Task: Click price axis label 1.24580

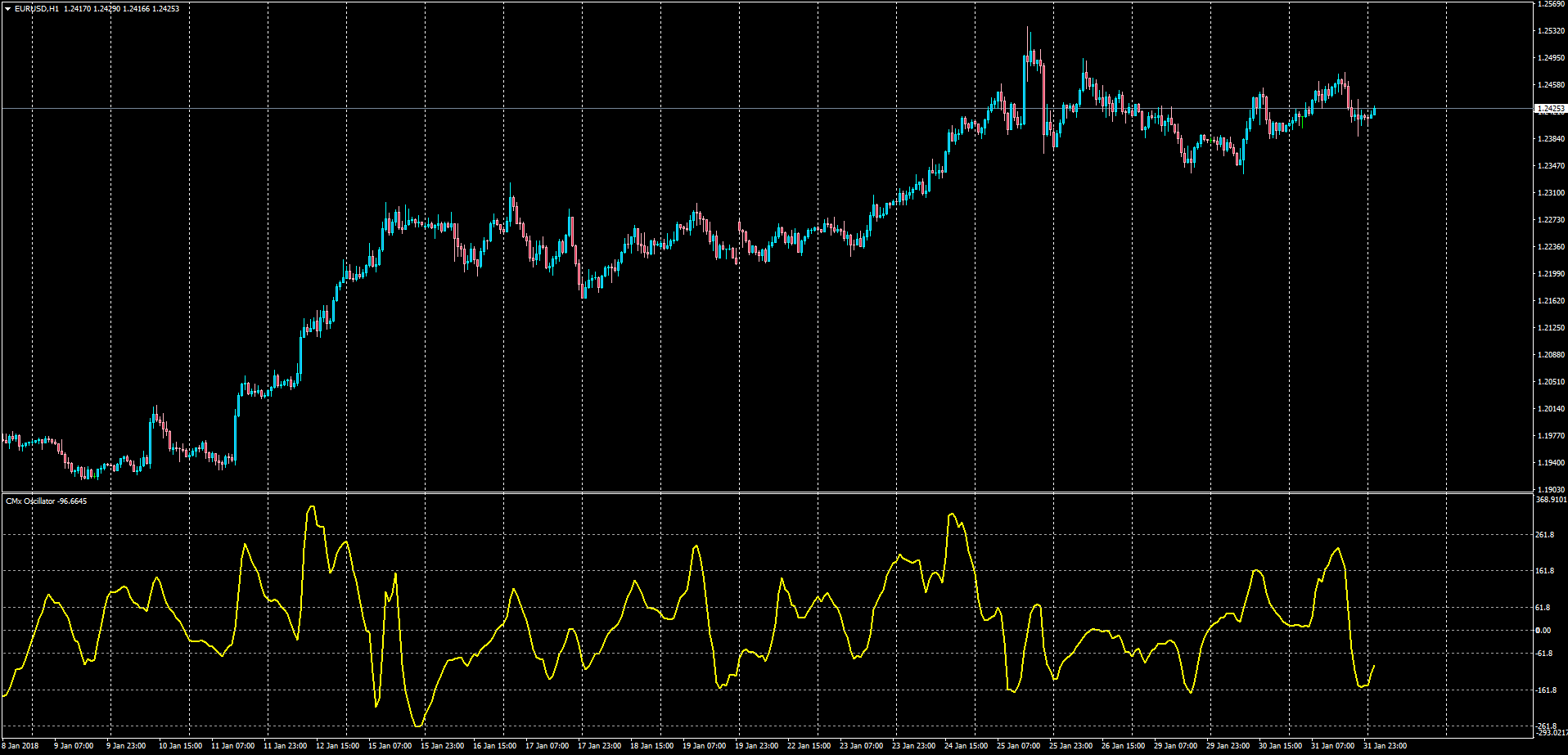Action: coord(1551,85)
